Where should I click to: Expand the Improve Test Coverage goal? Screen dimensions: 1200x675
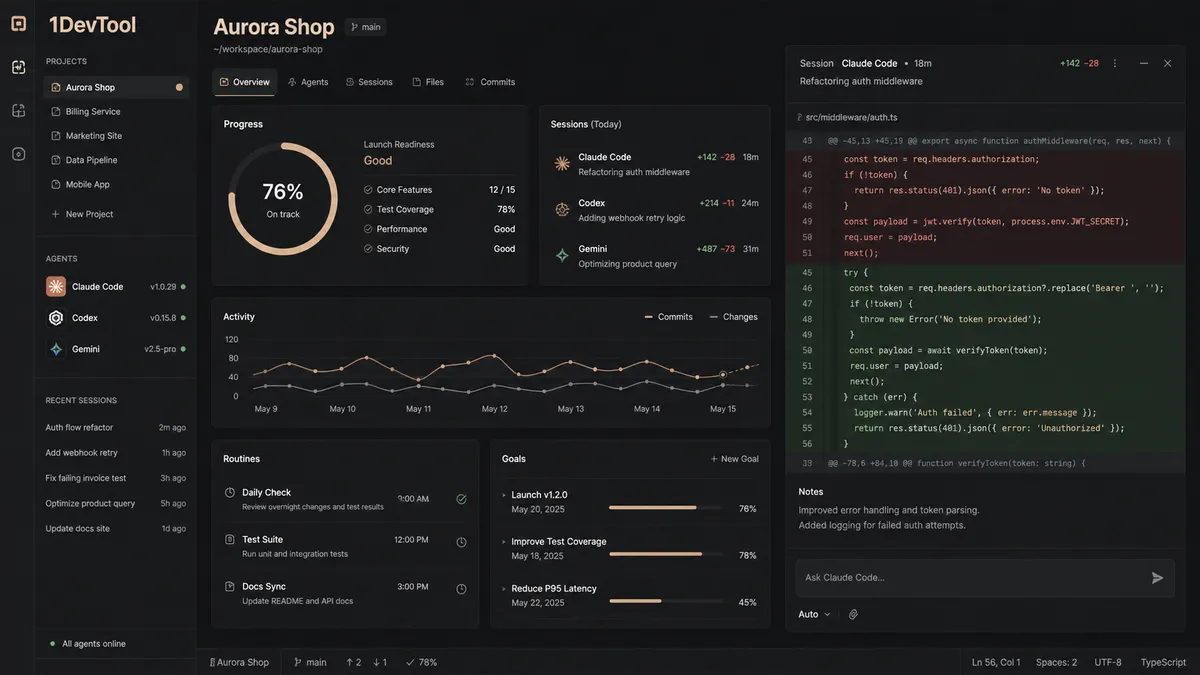click(x=504, y=542)
